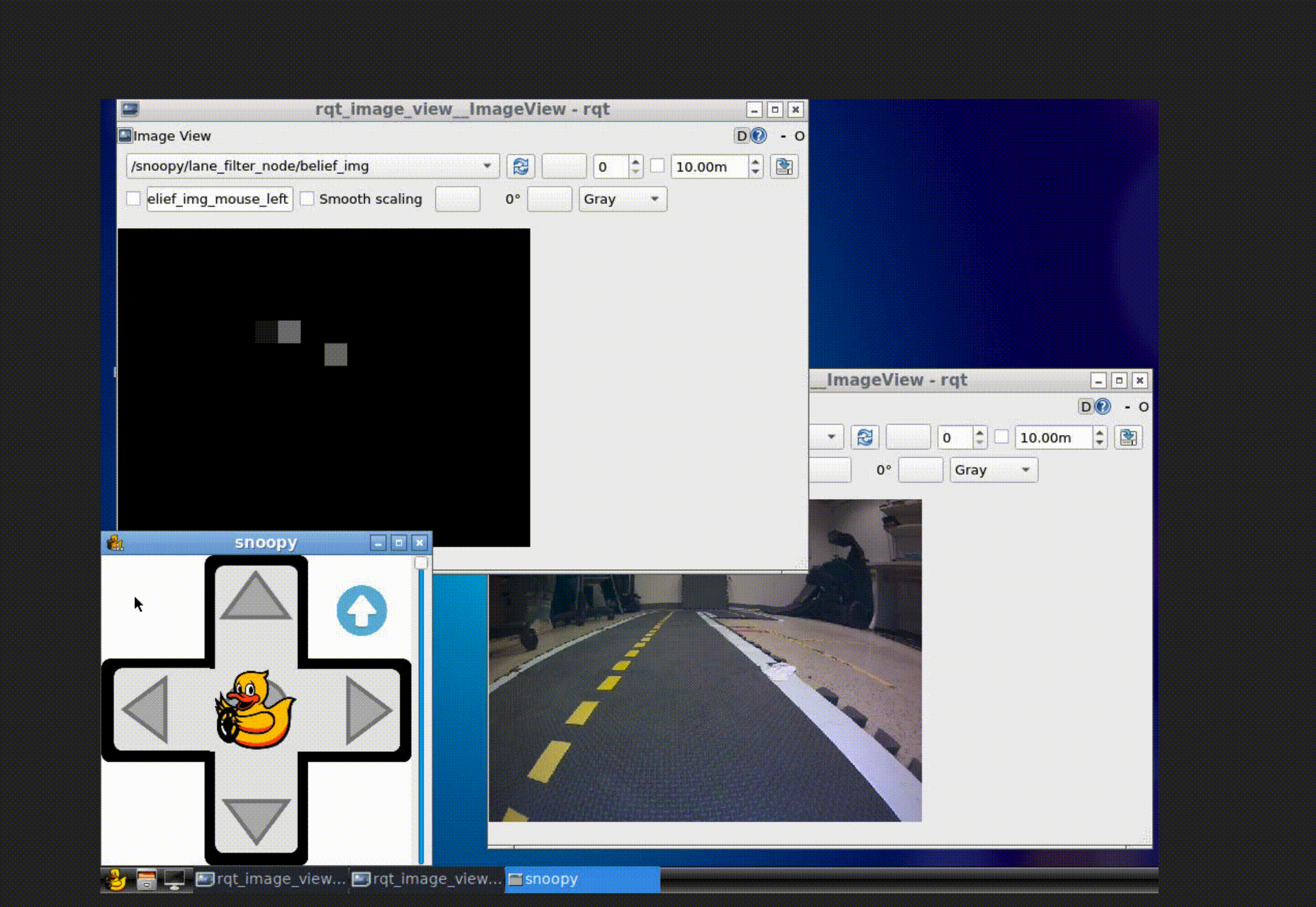The image size is (1316, 907).
Task: Click the refresh topics icon in camera viewer
Action: tap(865, 438)
